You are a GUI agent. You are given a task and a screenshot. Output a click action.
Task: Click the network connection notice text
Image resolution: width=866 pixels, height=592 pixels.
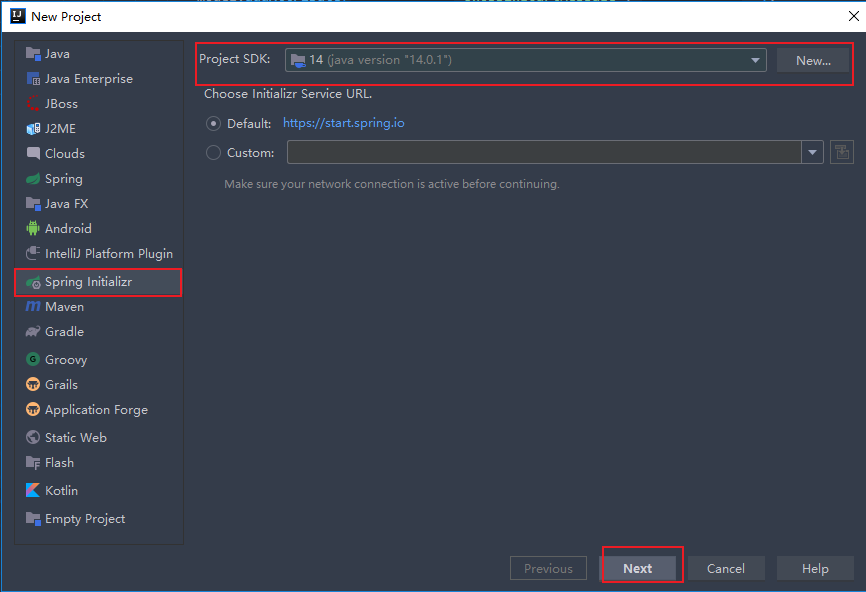[392, 184]
